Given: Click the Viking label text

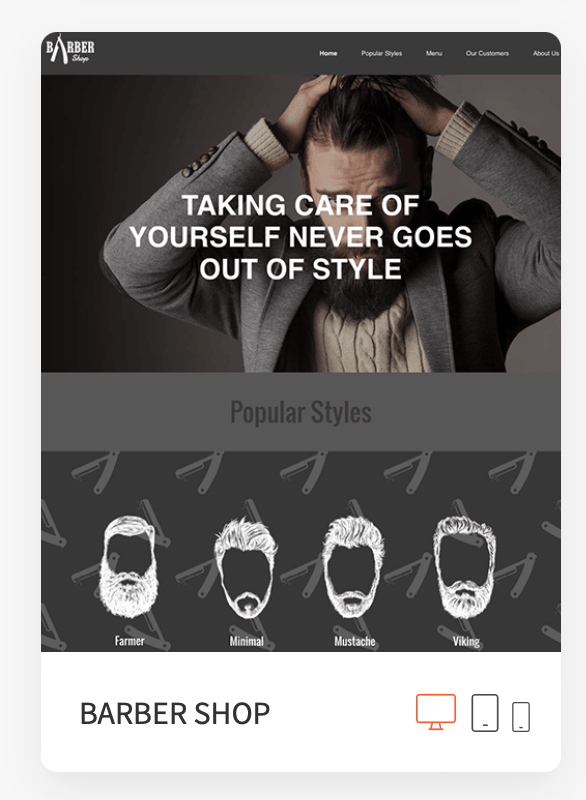Looking at the screenshot, I should coord(466,641).
